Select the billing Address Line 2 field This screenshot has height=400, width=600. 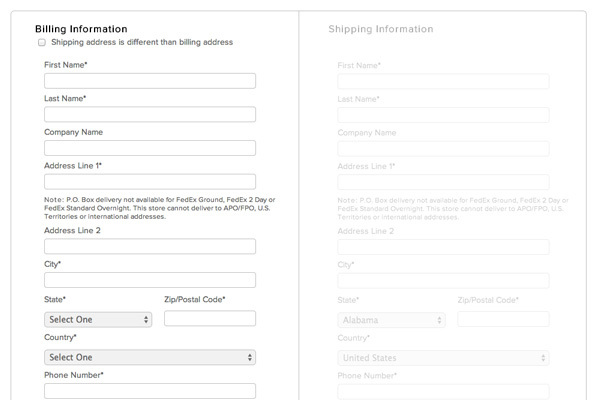[150, 247]
